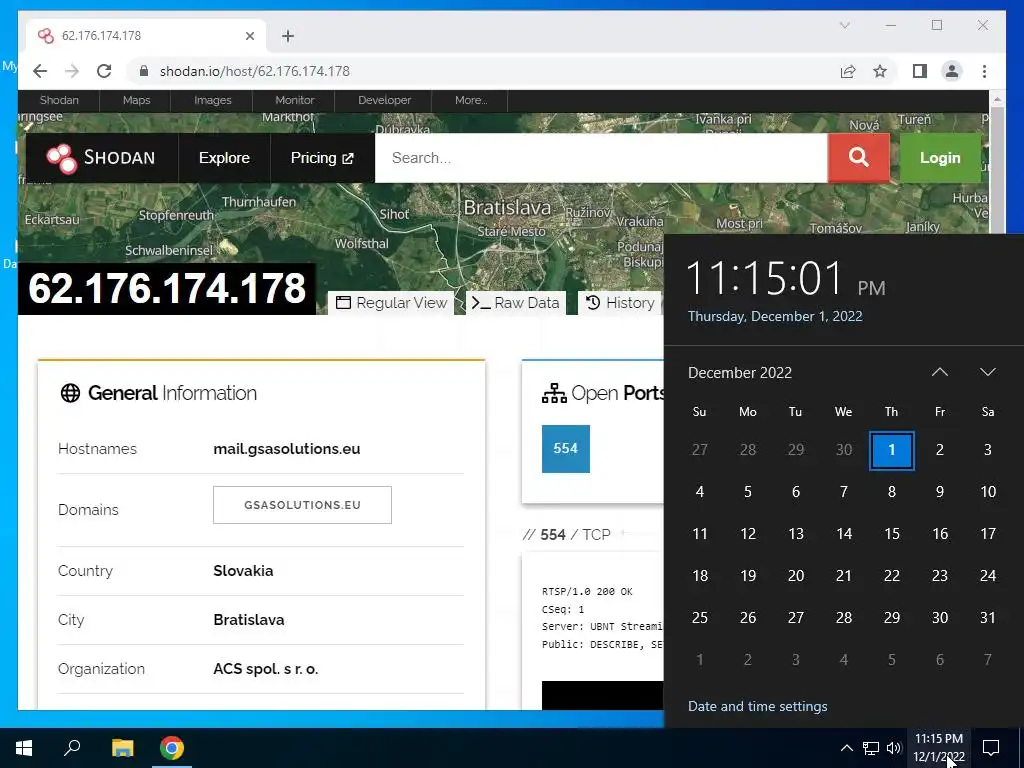Image resolution: width=1024 pixels, height=768 pixels.
Task: Open the Images top menu item
Action: 213,100
